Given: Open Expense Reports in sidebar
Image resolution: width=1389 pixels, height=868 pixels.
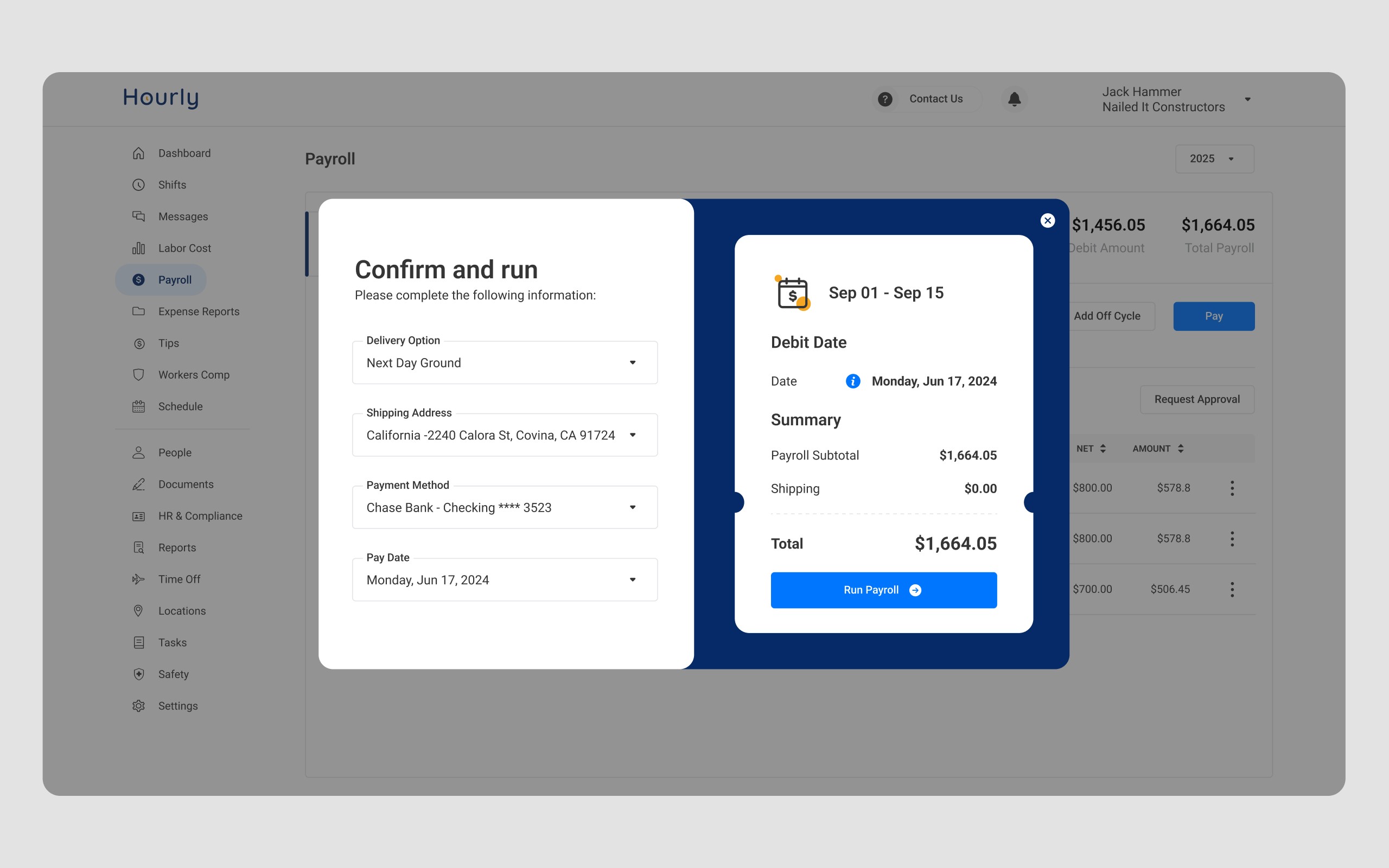Looking at the screenshot, I should point(198,311).
